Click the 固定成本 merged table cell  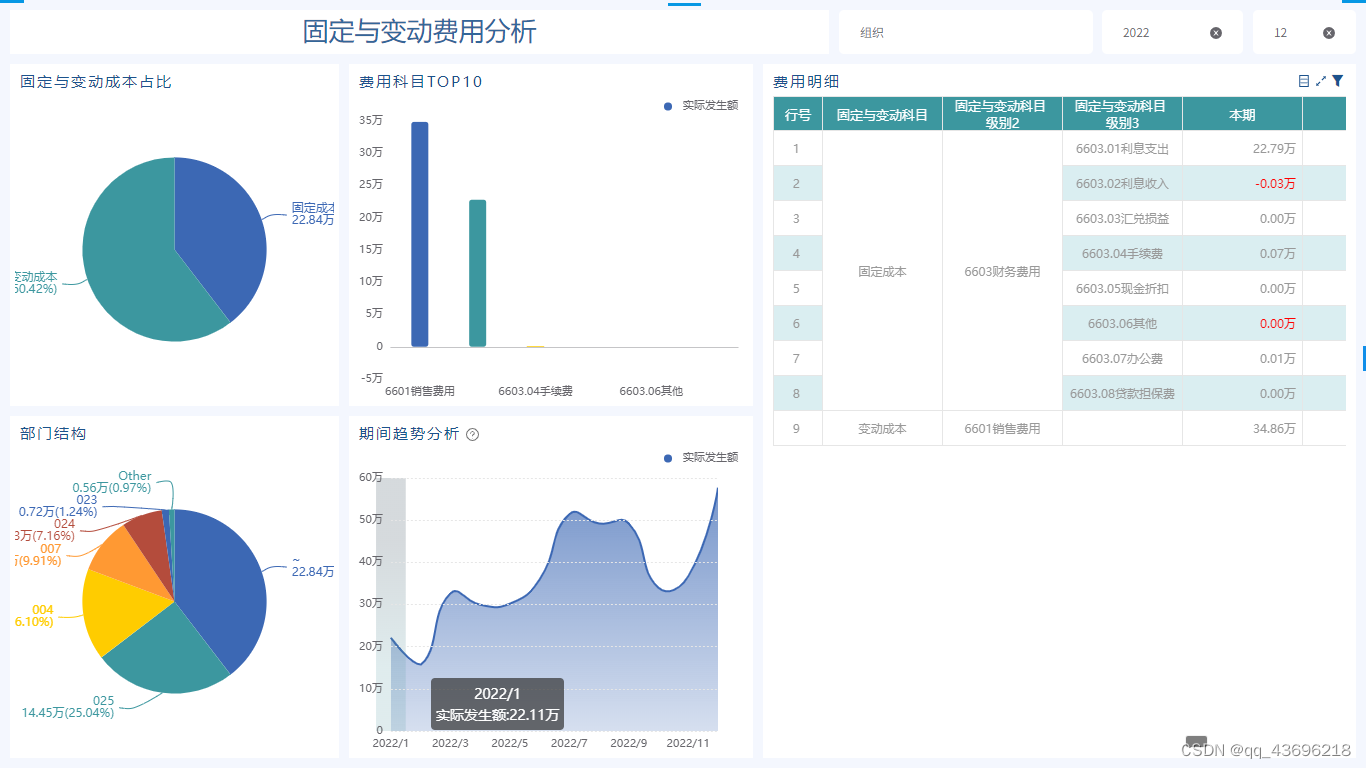click(x=882, y=271)
